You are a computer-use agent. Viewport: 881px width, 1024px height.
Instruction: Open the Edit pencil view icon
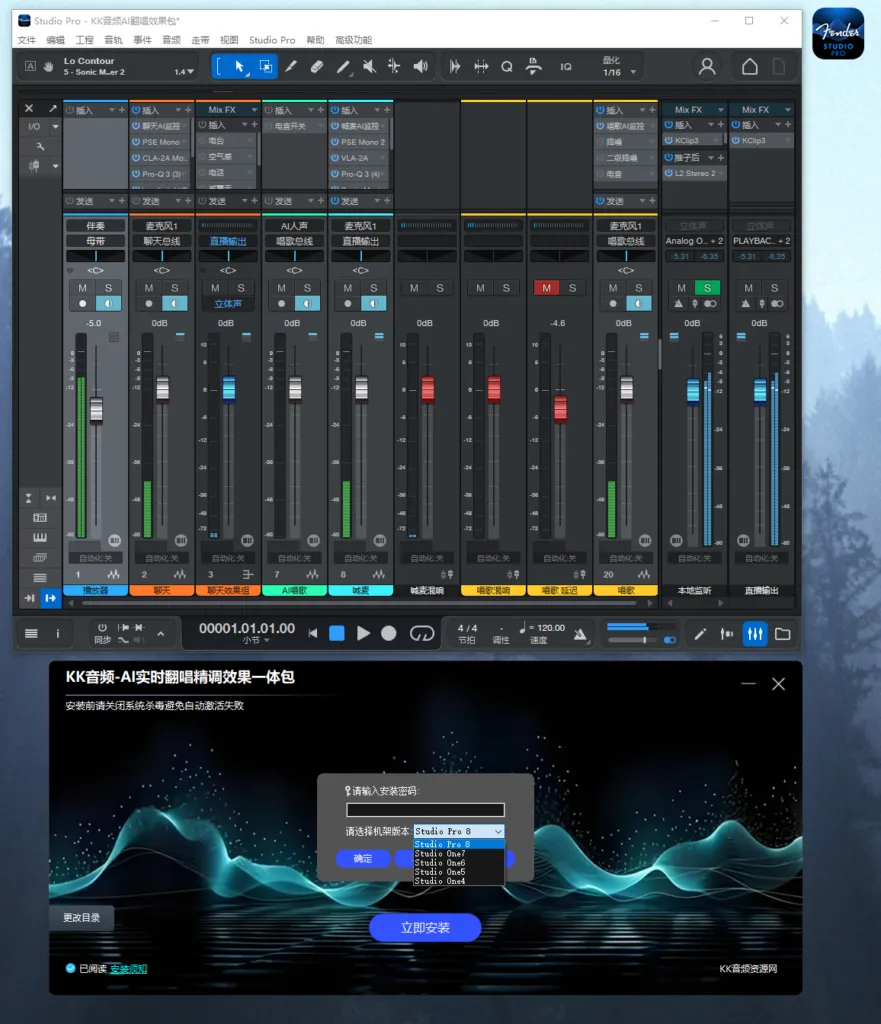699,633
